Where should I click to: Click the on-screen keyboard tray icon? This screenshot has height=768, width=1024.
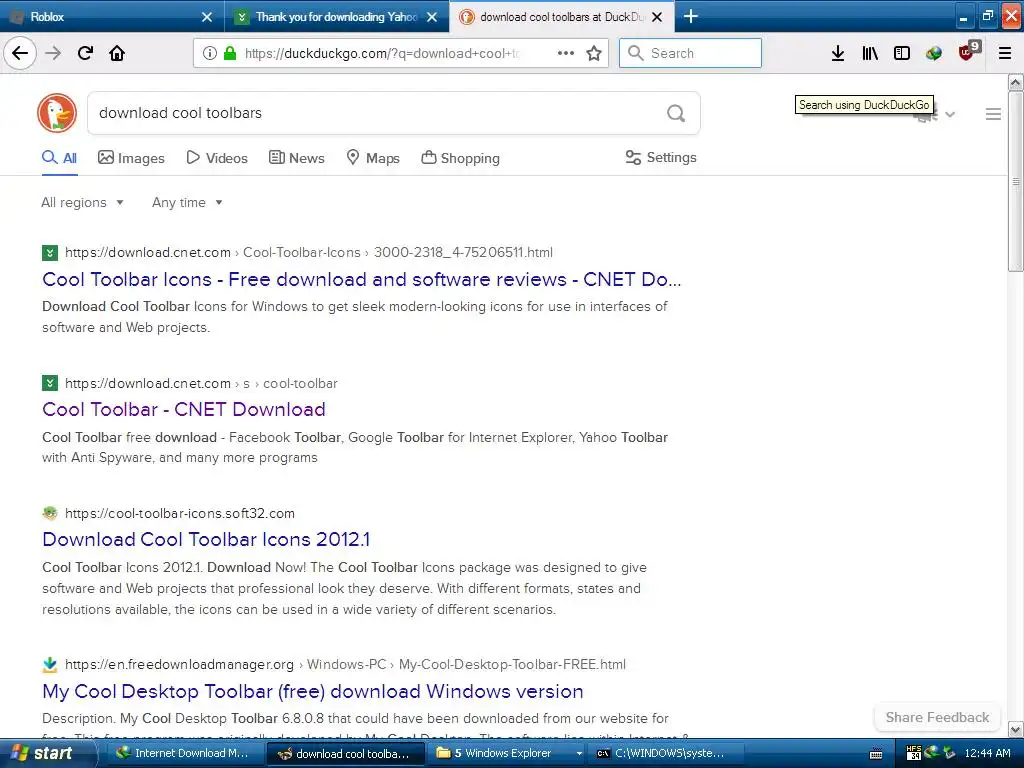click(x=876, y=754)
